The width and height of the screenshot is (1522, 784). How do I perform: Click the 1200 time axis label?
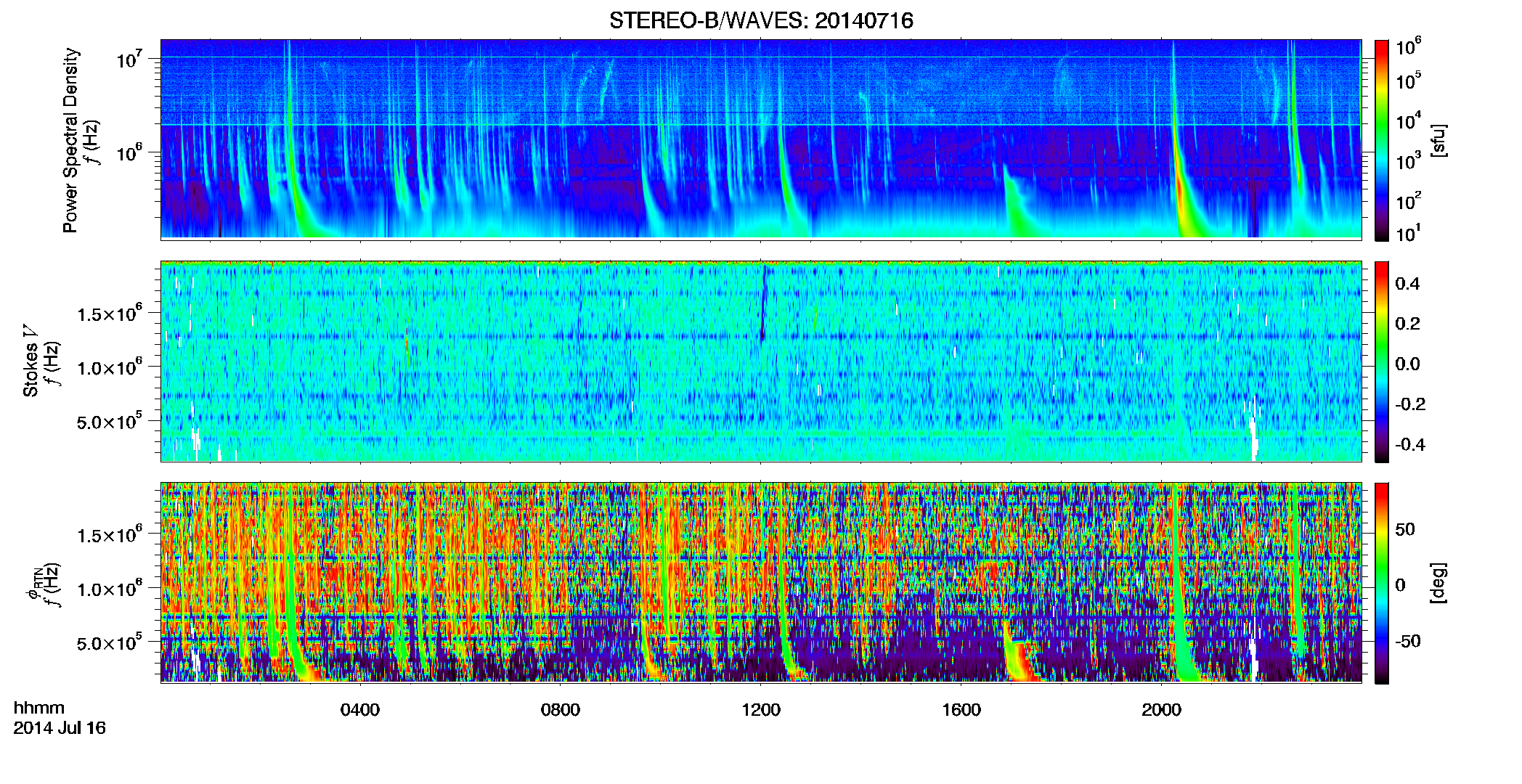pyautogui.click(x=761, y=710)
